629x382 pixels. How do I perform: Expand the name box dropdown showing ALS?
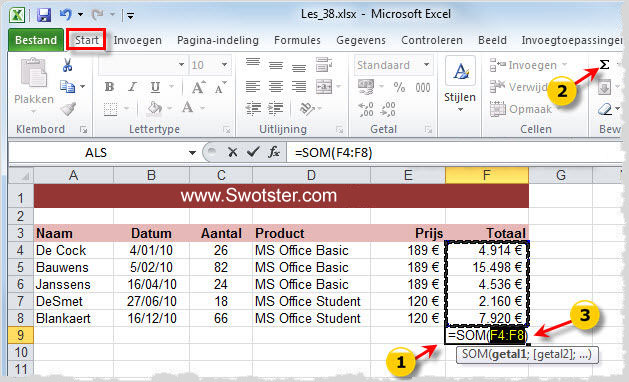(x=192, y=152)
